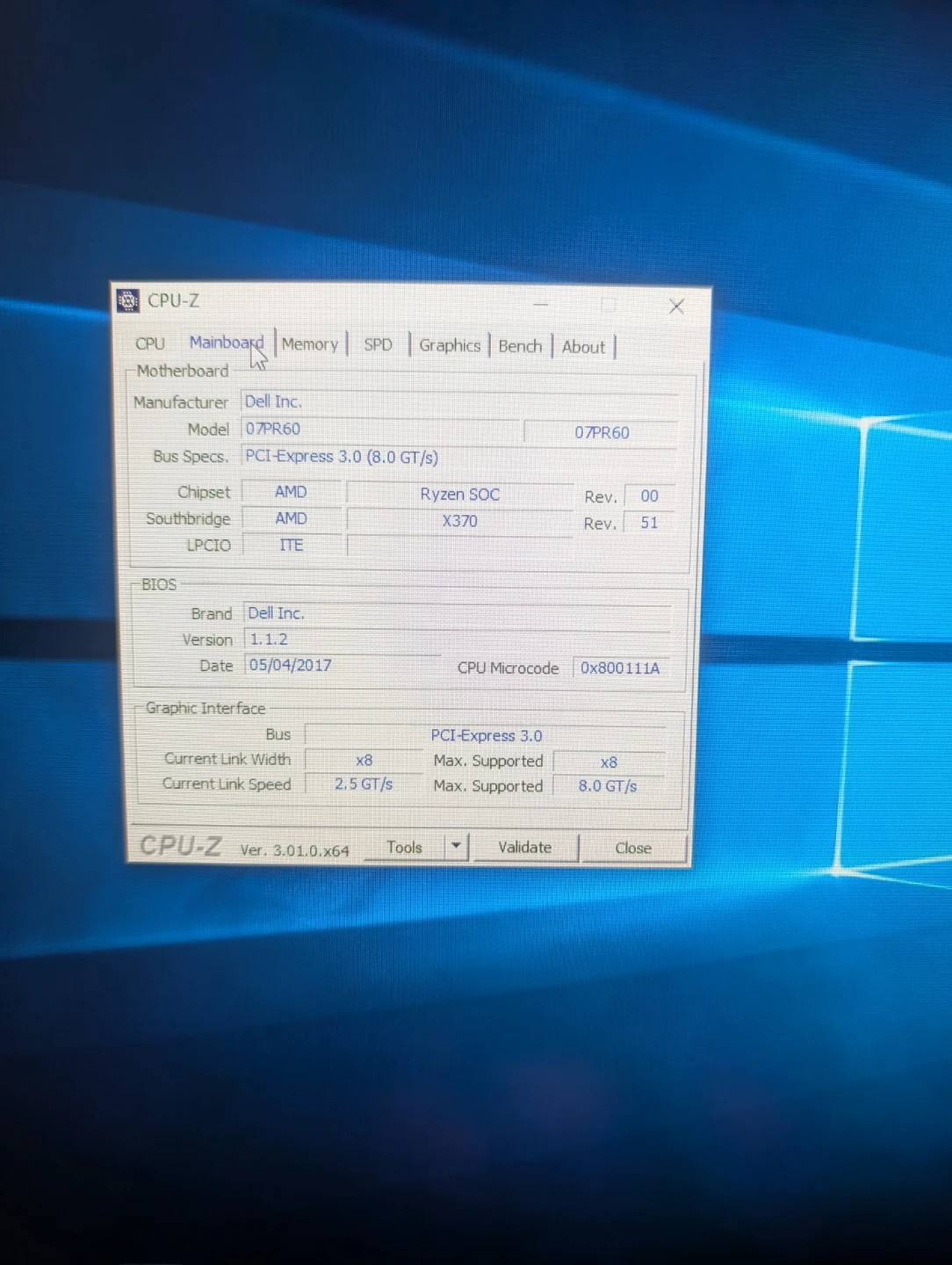Click the LPCIO ITE value
The image size is (952, 1265).
pyautogui.click(x=291, y=545)
